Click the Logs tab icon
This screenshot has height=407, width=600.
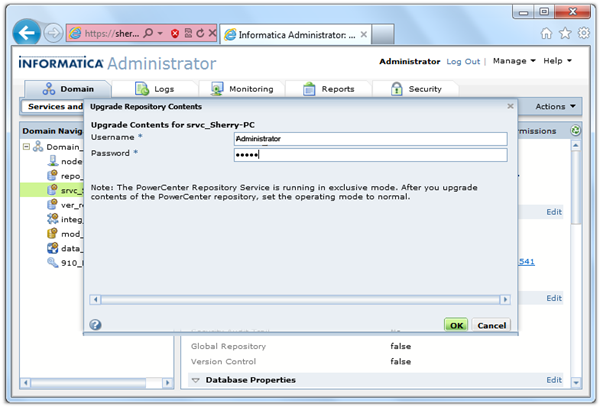coord(142,89)
